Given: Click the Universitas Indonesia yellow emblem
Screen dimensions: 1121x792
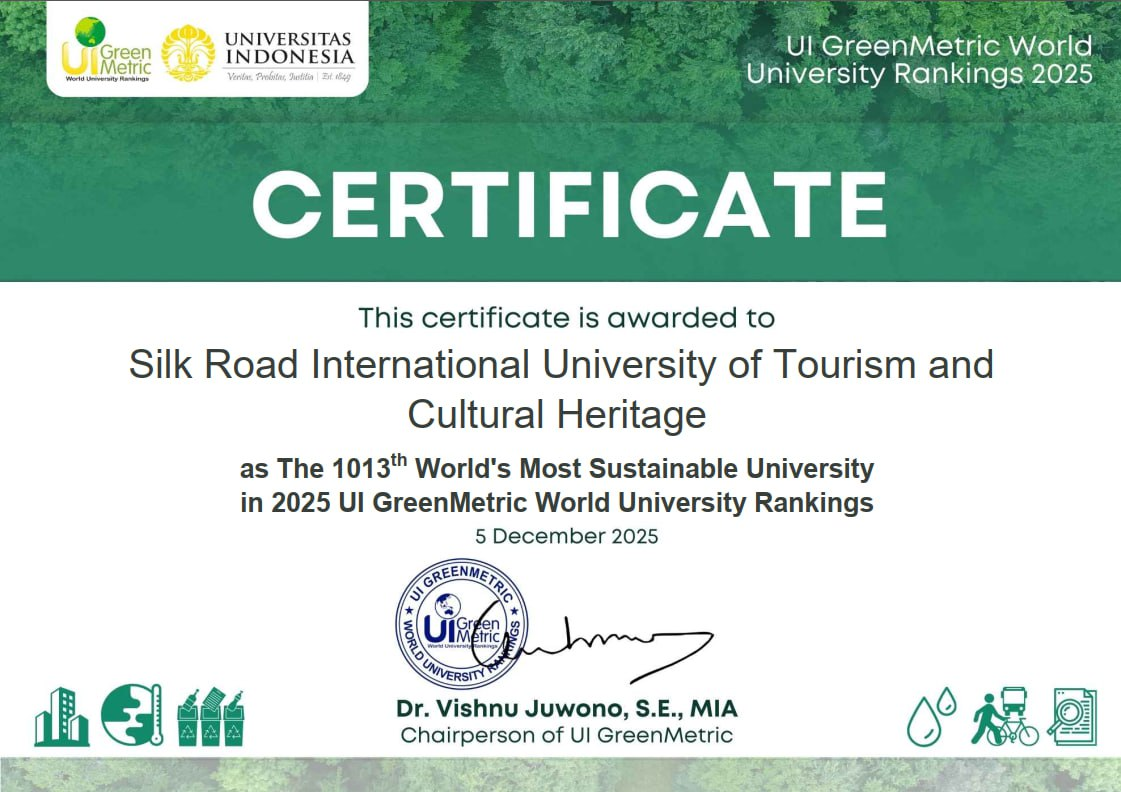Looking at the screenshot, I should pyautogui.click(x=188, y=54).
